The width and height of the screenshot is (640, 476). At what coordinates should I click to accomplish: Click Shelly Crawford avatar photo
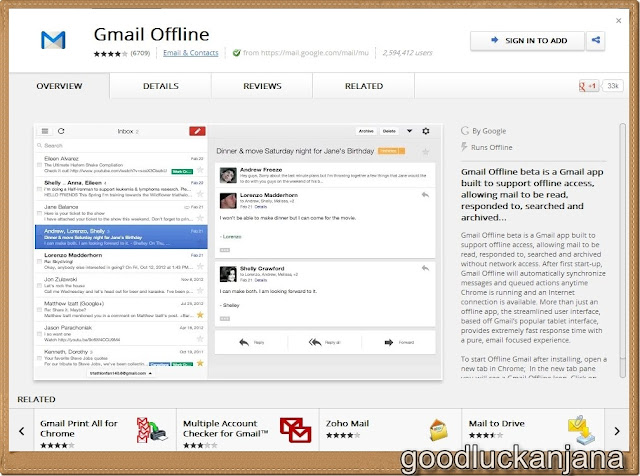[228, 274]
